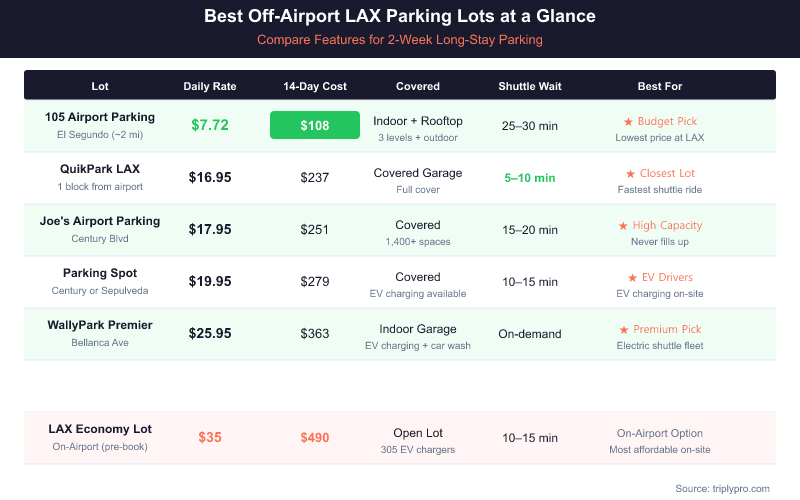Select the LAX Economy Lot name

[x=100, y=429]
